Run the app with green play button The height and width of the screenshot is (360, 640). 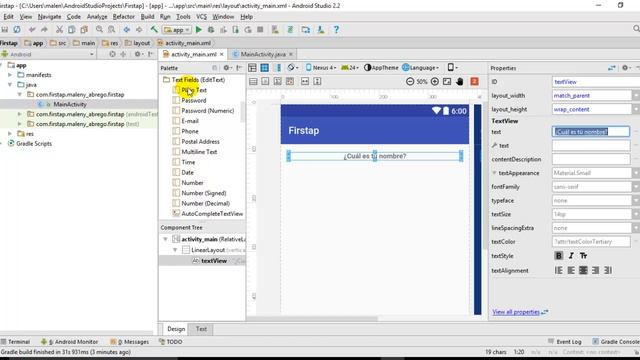(198, 30)
